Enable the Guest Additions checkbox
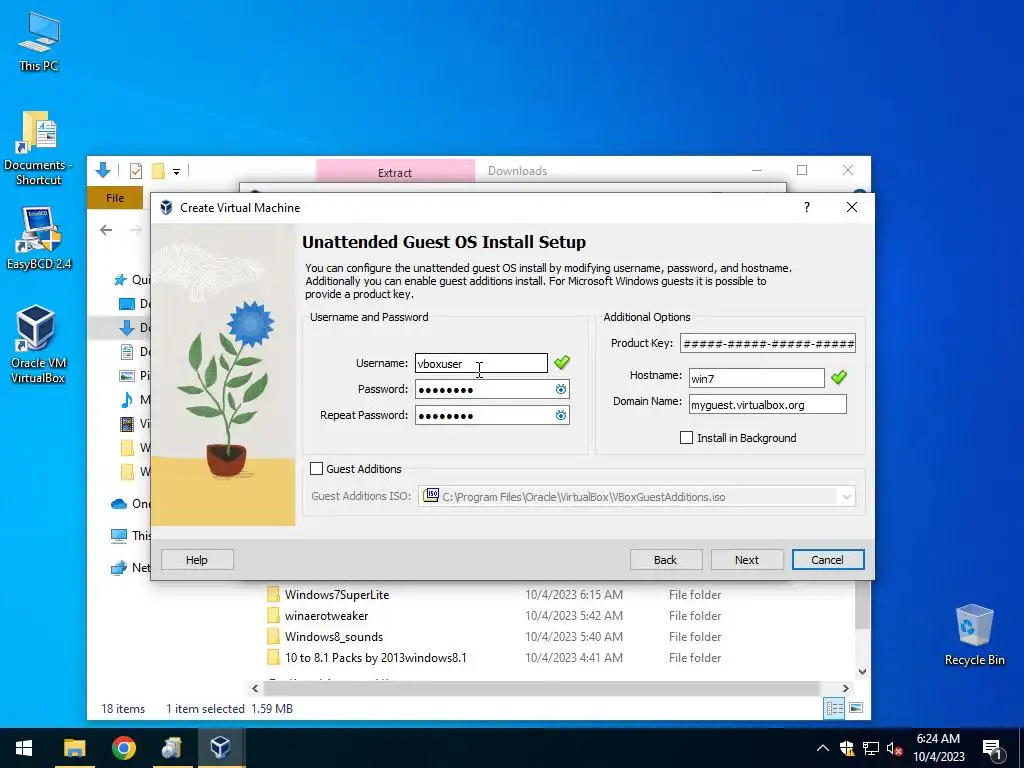Screen dimensions: 1024x768 click(x=317, y=469)
